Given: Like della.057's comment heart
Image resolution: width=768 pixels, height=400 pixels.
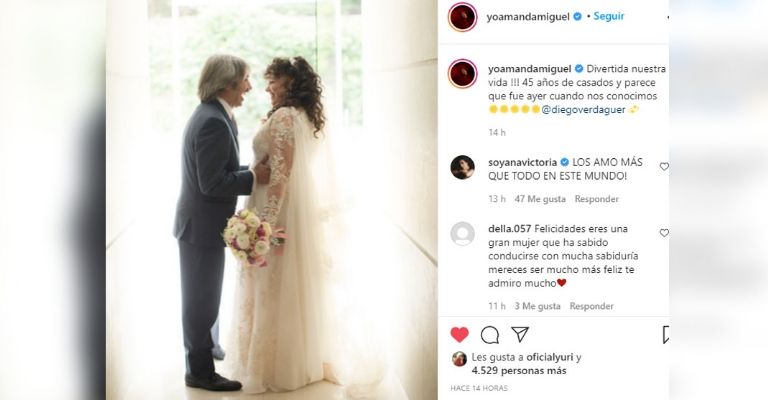Looking at the screenshot, I should (664, 233).
